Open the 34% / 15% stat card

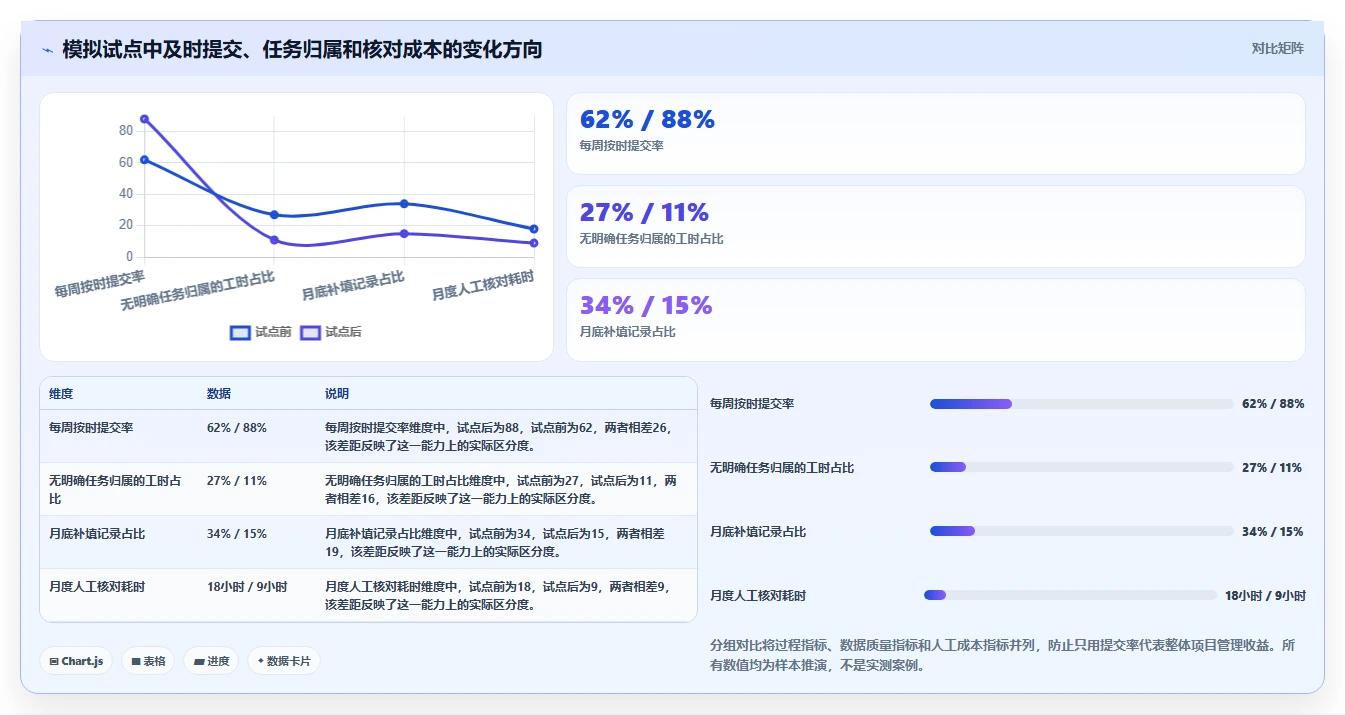tap(935, 320)
